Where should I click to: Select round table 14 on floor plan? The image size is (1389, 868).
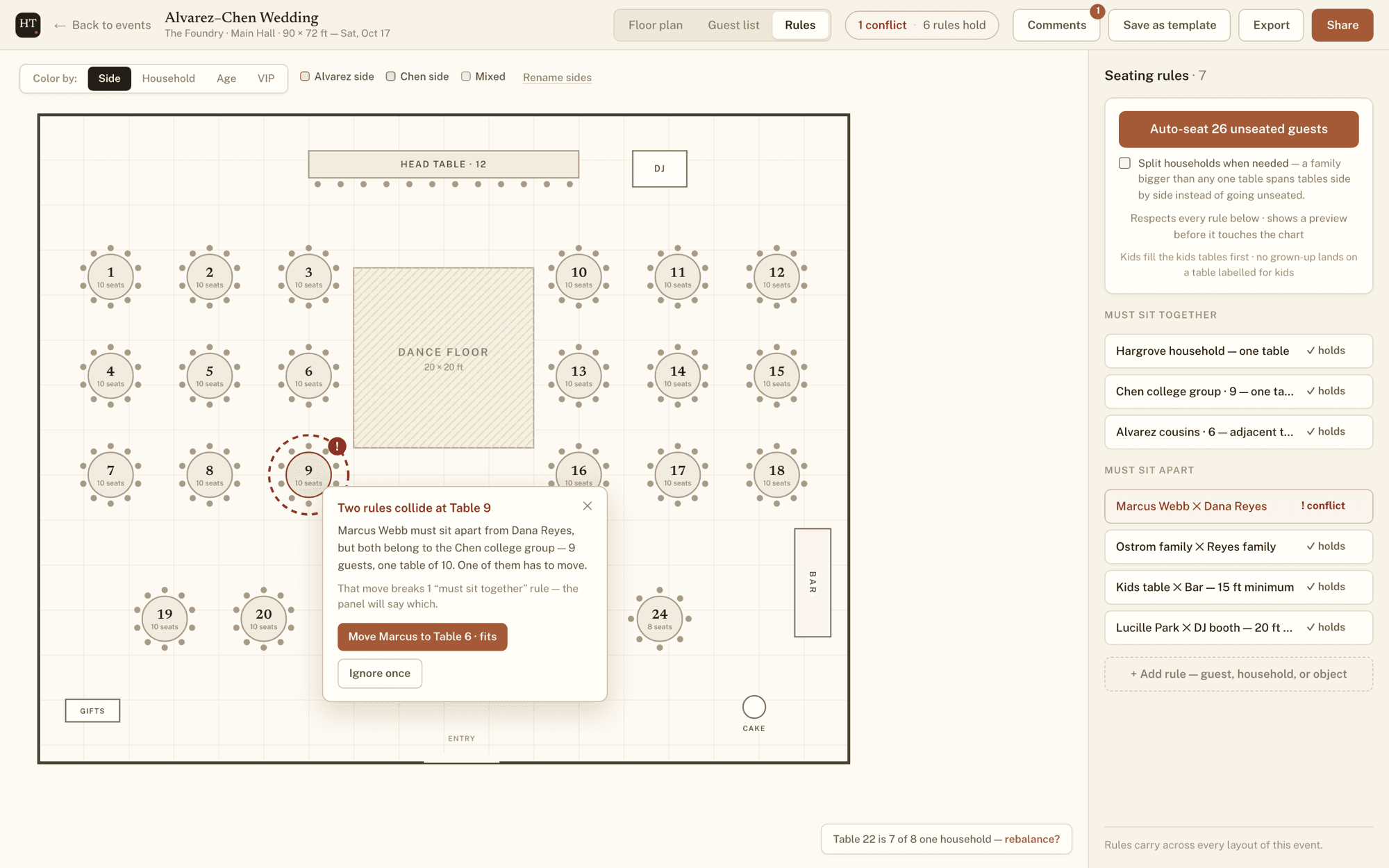point(678,375)
